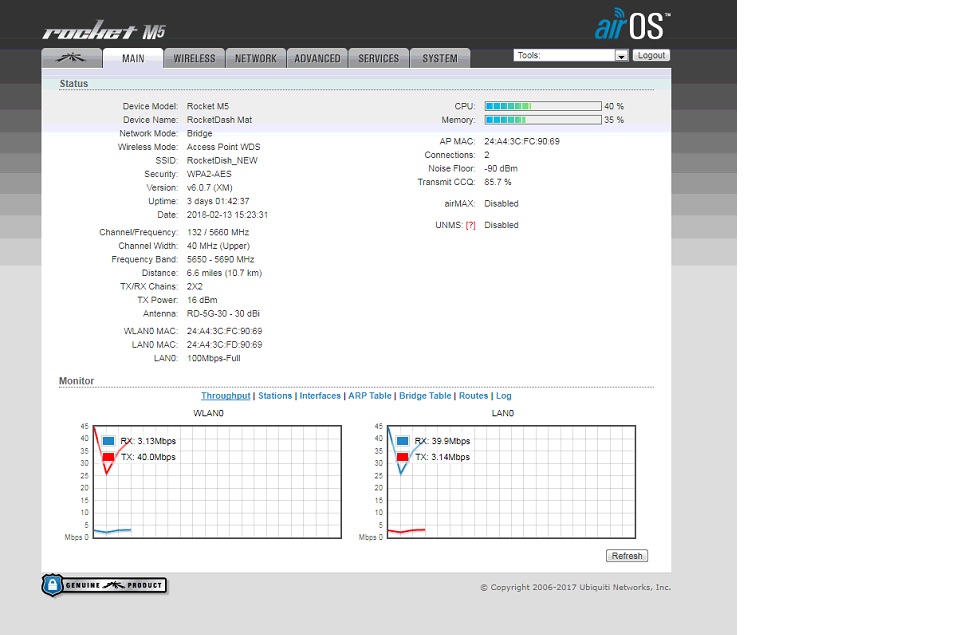The image size is (960, 635).
Task: Open the Stations monitor link
Action: click(275, 396)
